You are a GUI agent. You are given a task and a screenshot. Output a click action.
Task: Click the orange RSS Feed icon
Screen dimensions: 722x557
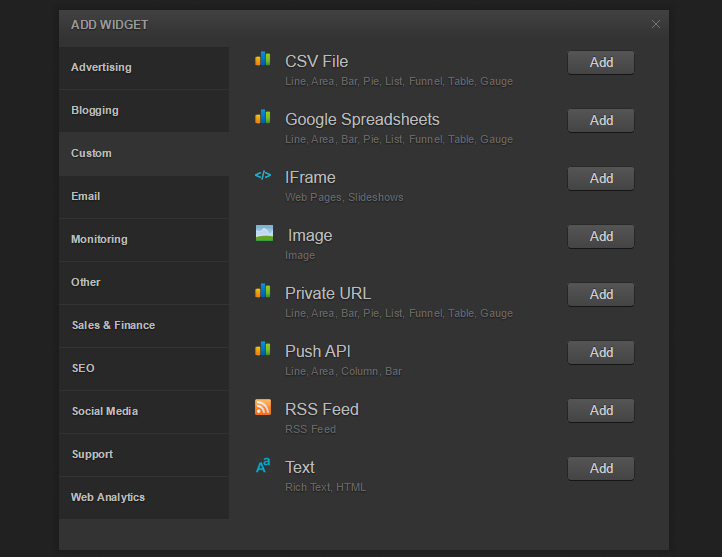coord(263,407)
